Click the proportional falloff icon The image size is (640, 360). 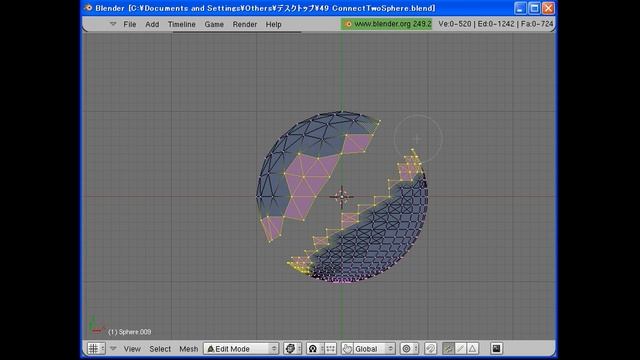[x=430, y=349]
